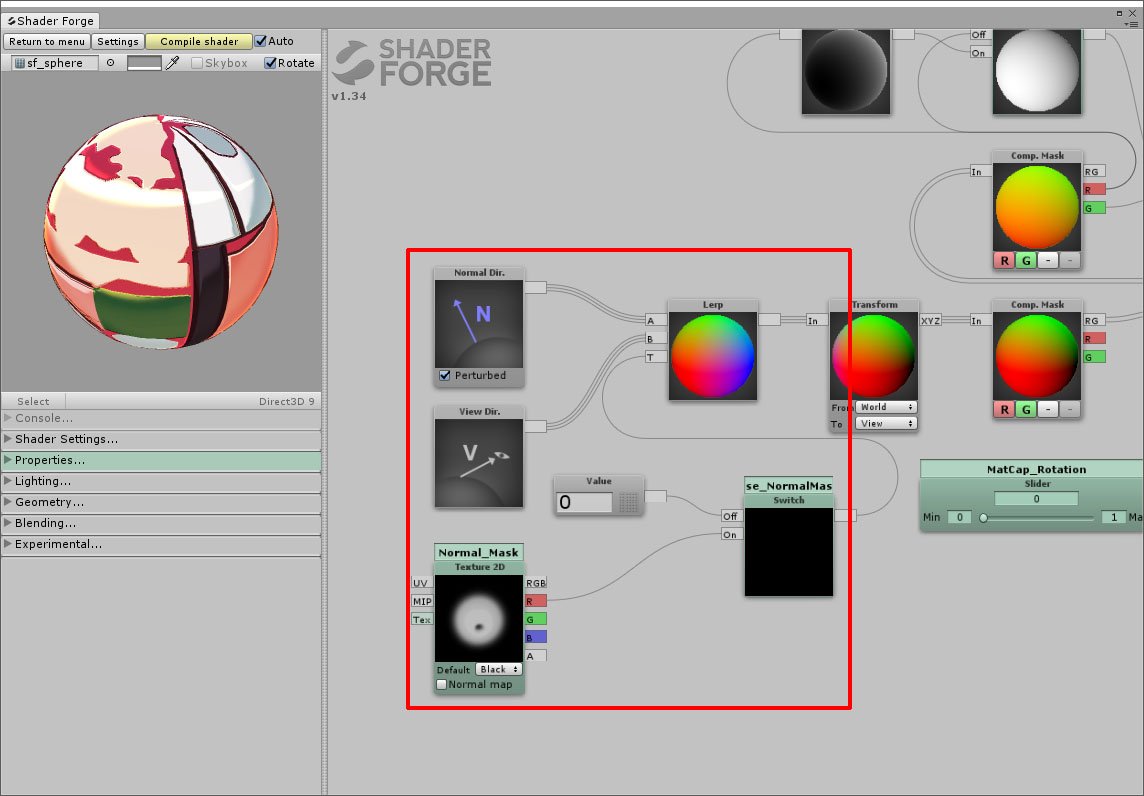Toggle Perturbed checkbox on Normal Dir node
Image resolution: width=1144 pixels, height=796 pixels.
pyautogui.click(x=444, y=375)
